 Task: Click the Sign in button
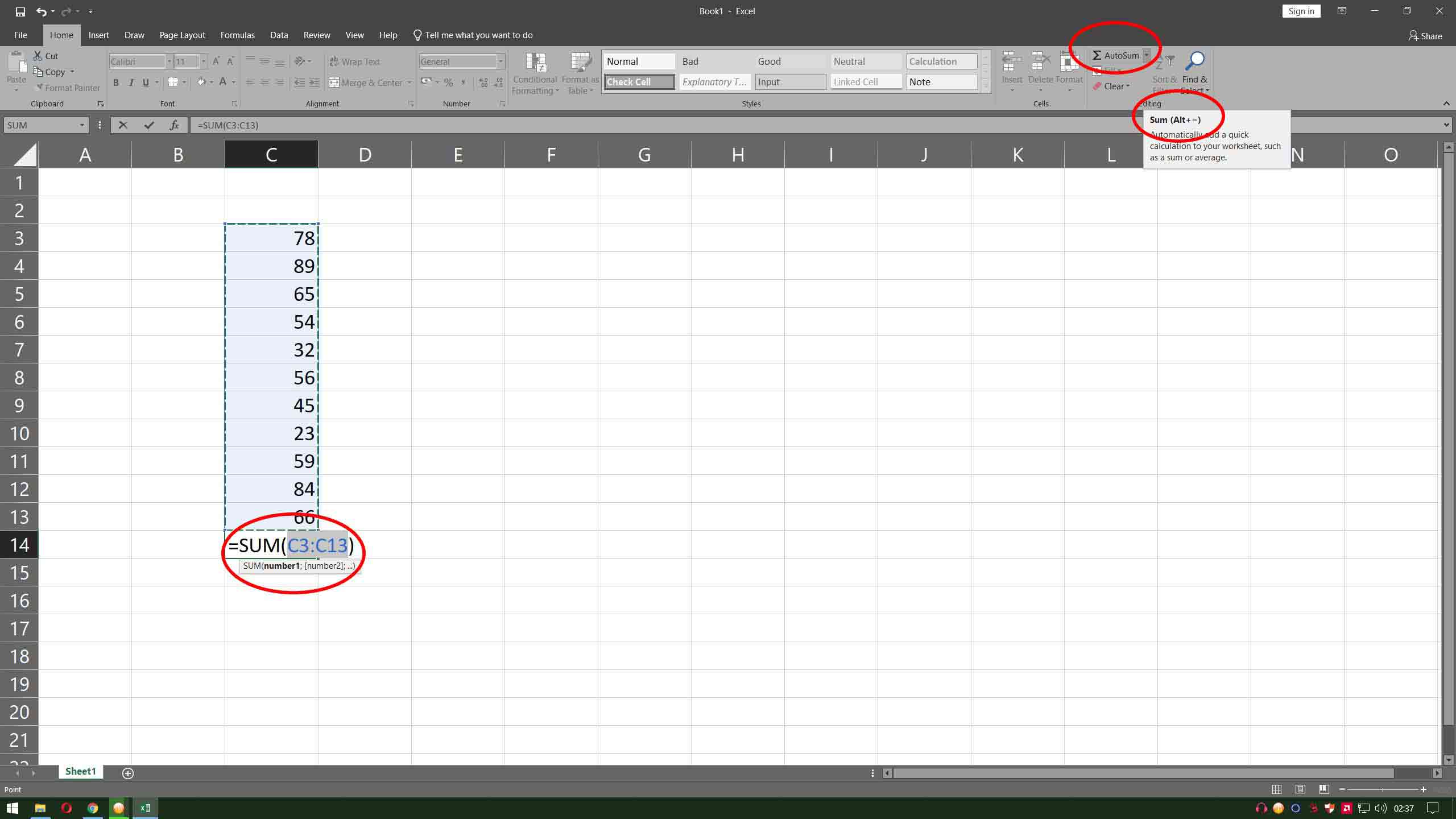pyautogui.click(x=1301, y=11)
